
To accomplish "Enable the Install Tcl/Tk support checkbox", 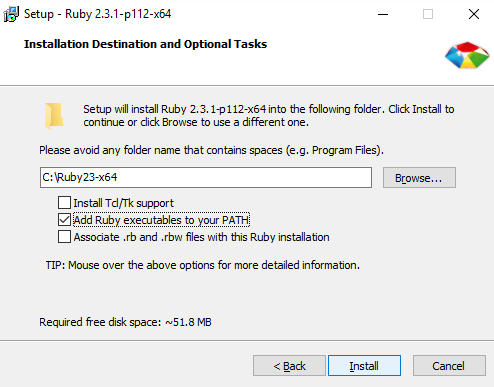I will click(64, 203).
